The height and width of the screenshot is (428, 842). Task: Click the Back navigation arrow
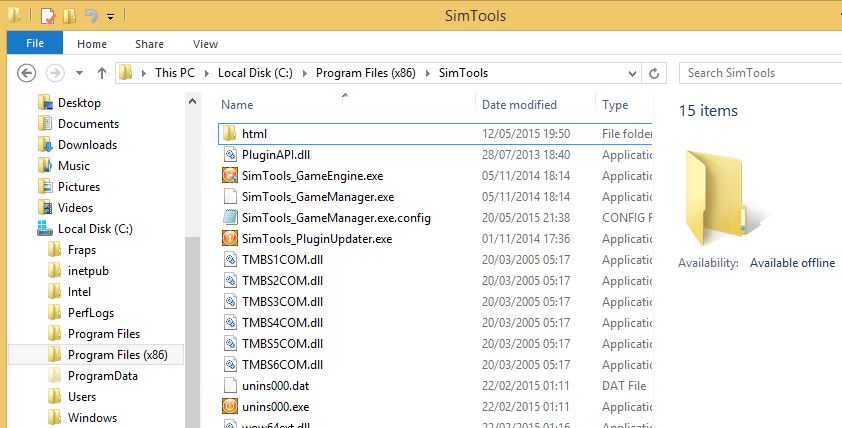[x=26, y=73]
